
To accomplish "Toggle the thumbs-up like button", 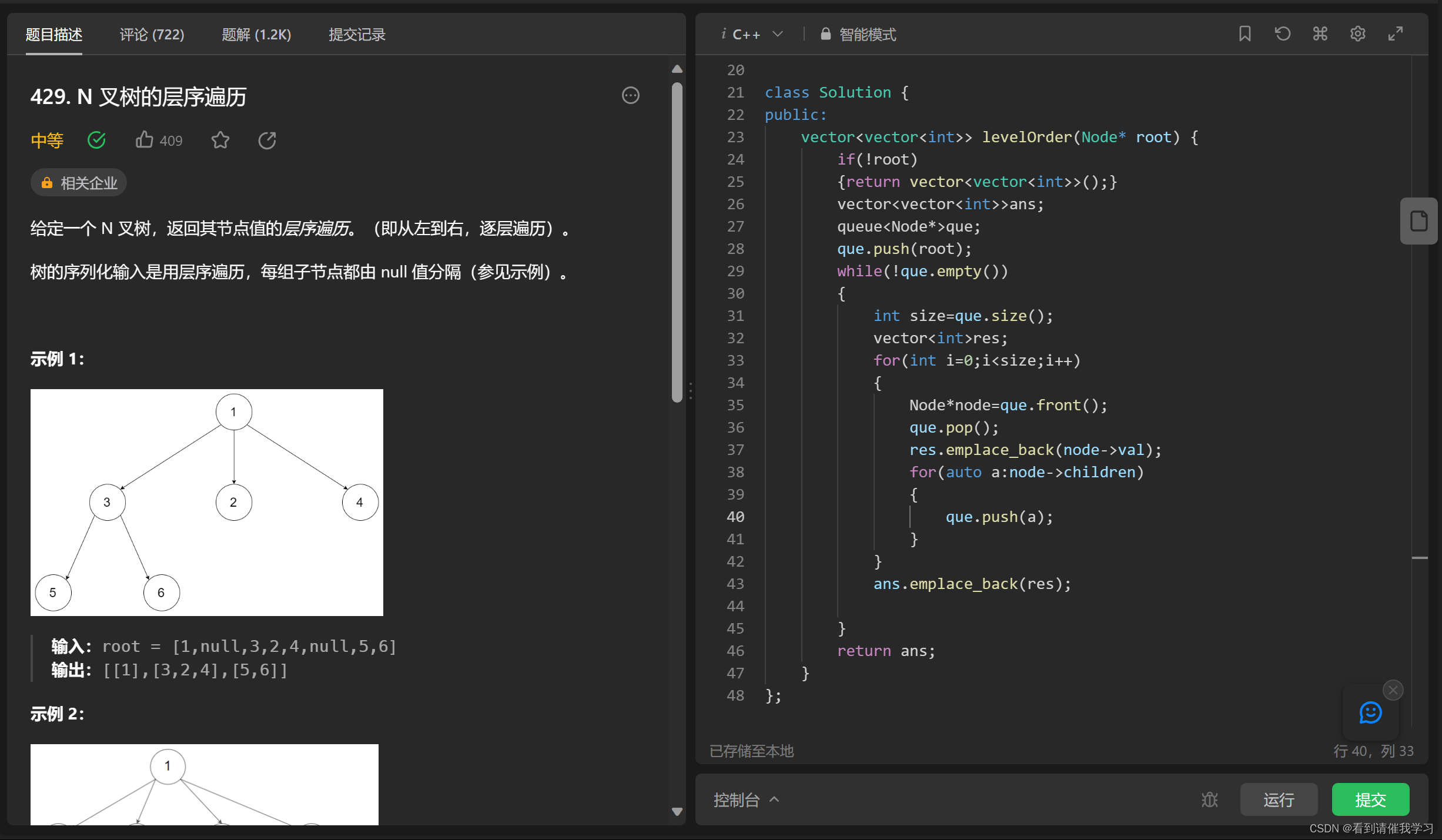I will tap(145, 140).
